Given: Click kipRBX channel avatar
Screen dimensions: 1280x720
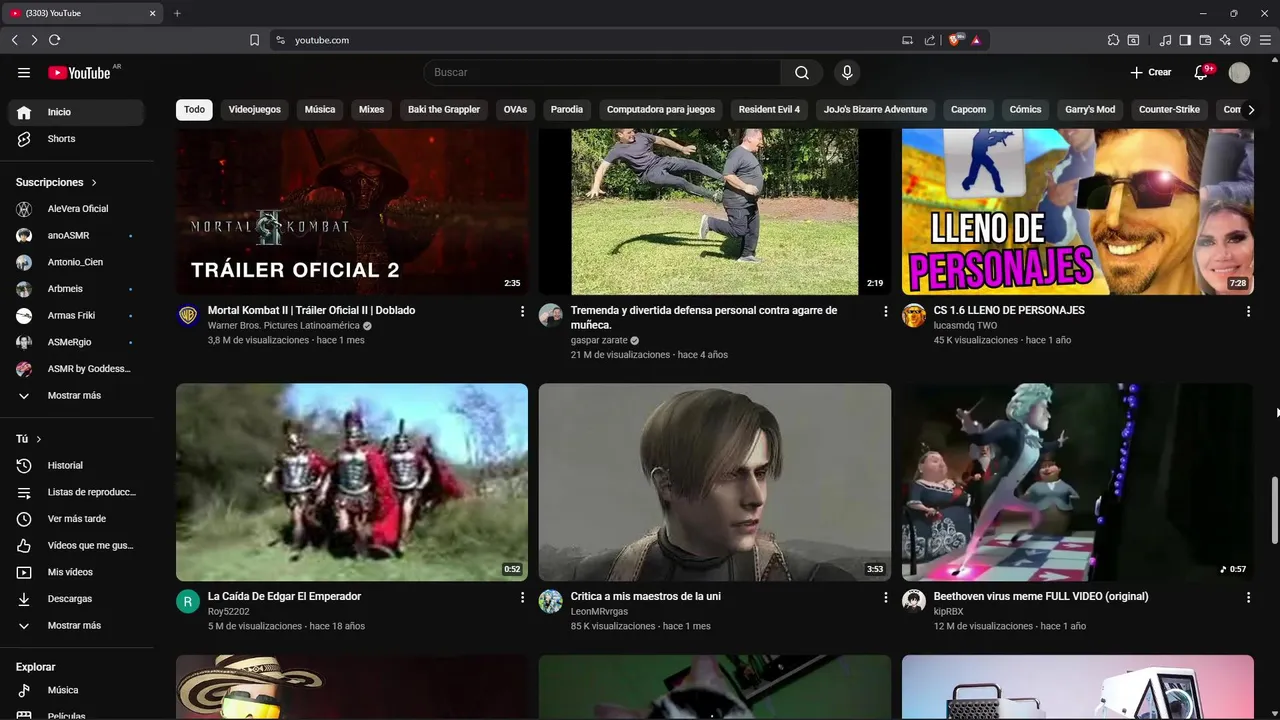Looking at the screenshot, I should (914, 601).
